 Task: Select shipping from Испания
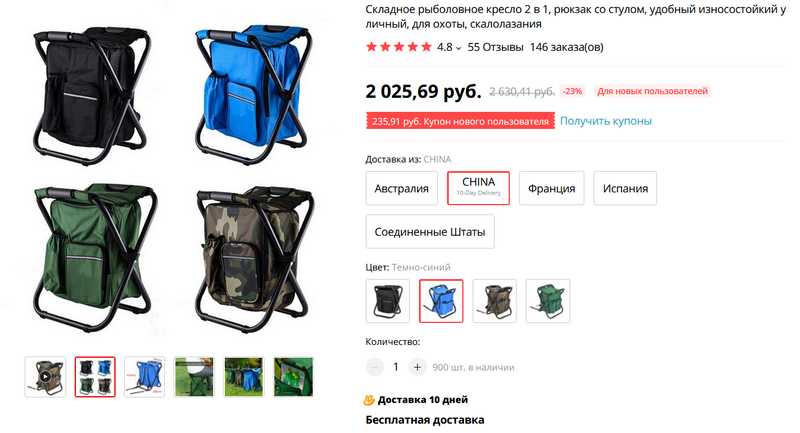tap(625, 188)
